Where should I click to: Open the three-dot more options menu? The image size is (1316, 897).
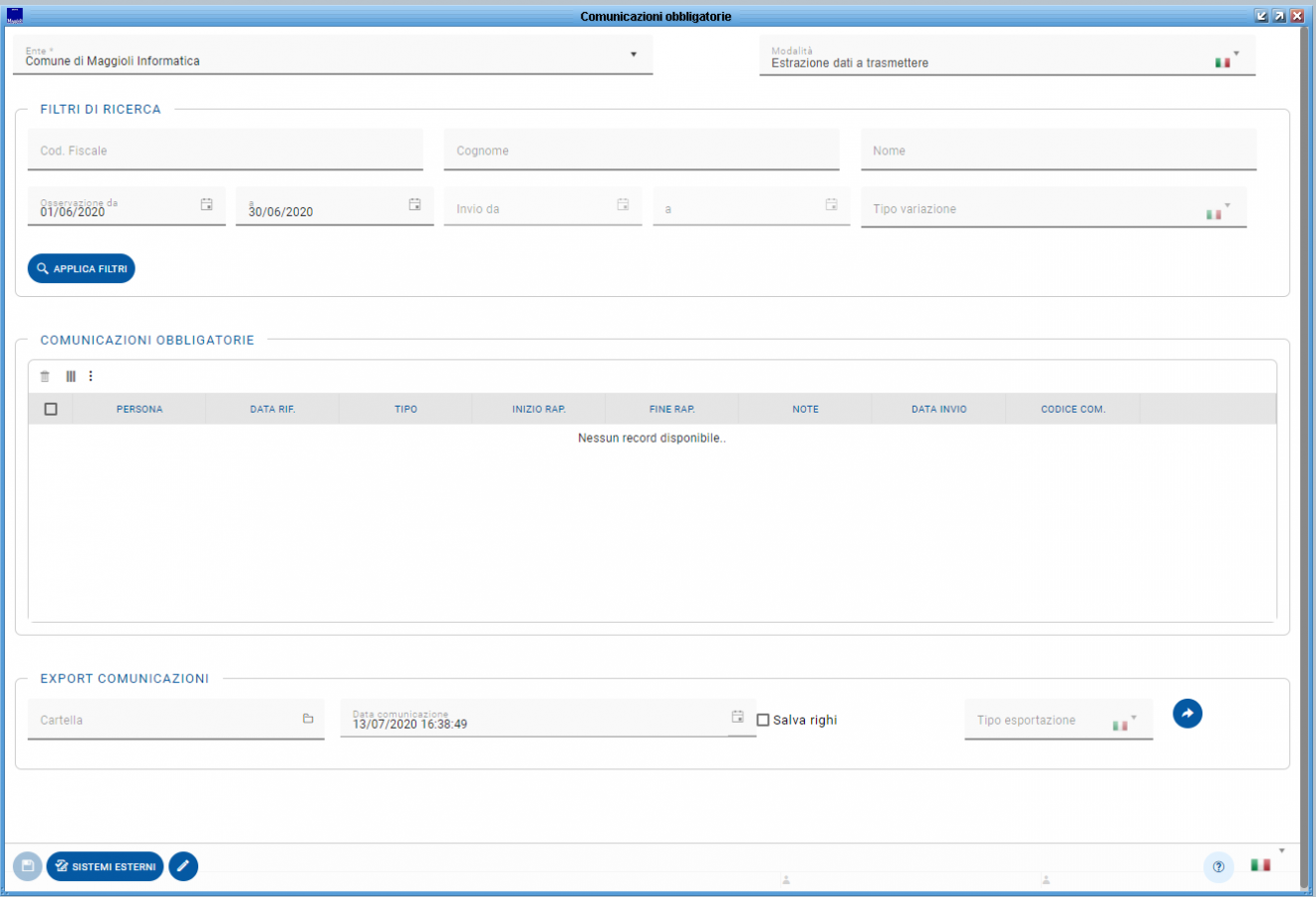pyautogui.click(x=91, y=377)
